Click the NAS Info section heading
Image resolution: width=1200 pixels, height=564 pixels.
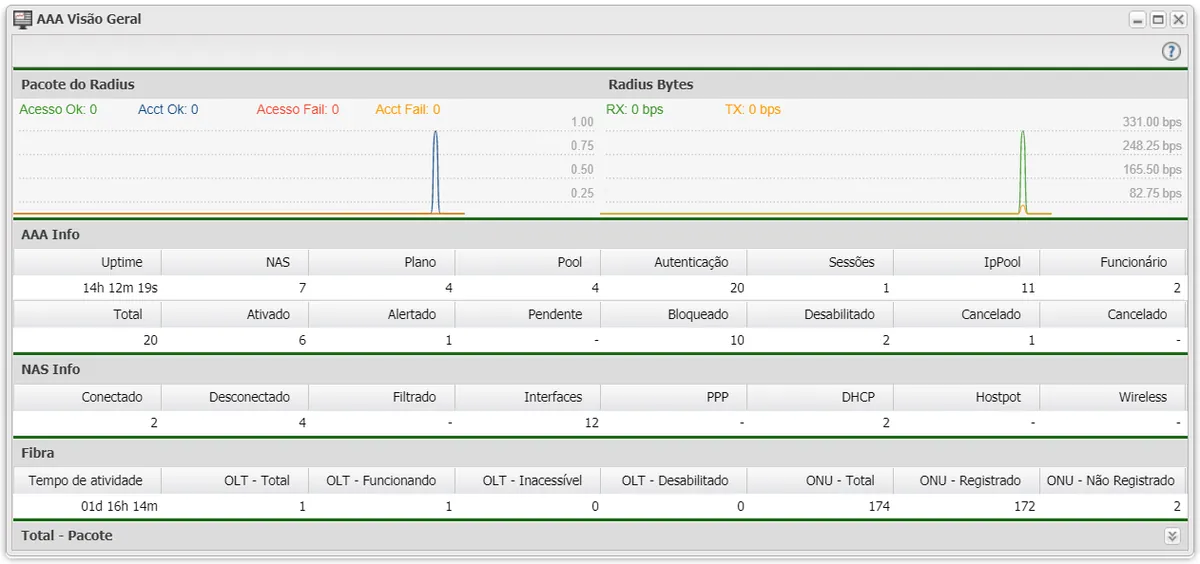coord(50,370)
